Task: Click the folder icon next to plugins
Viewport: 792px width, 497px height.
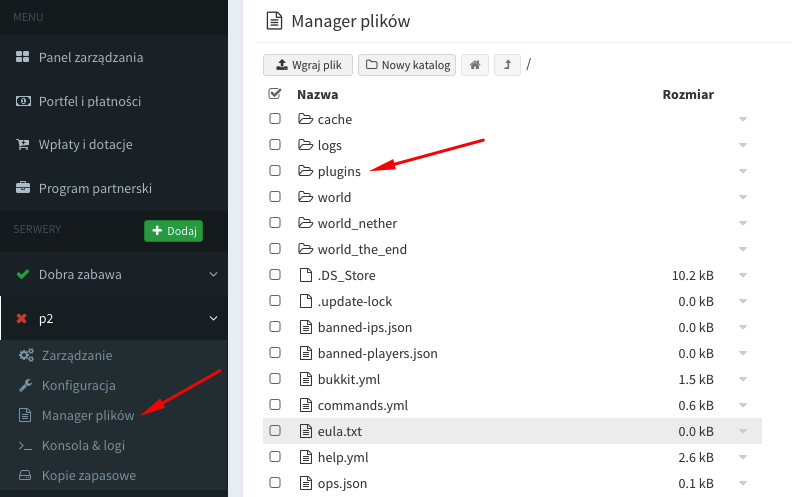Action: click(x=306, y=171)
